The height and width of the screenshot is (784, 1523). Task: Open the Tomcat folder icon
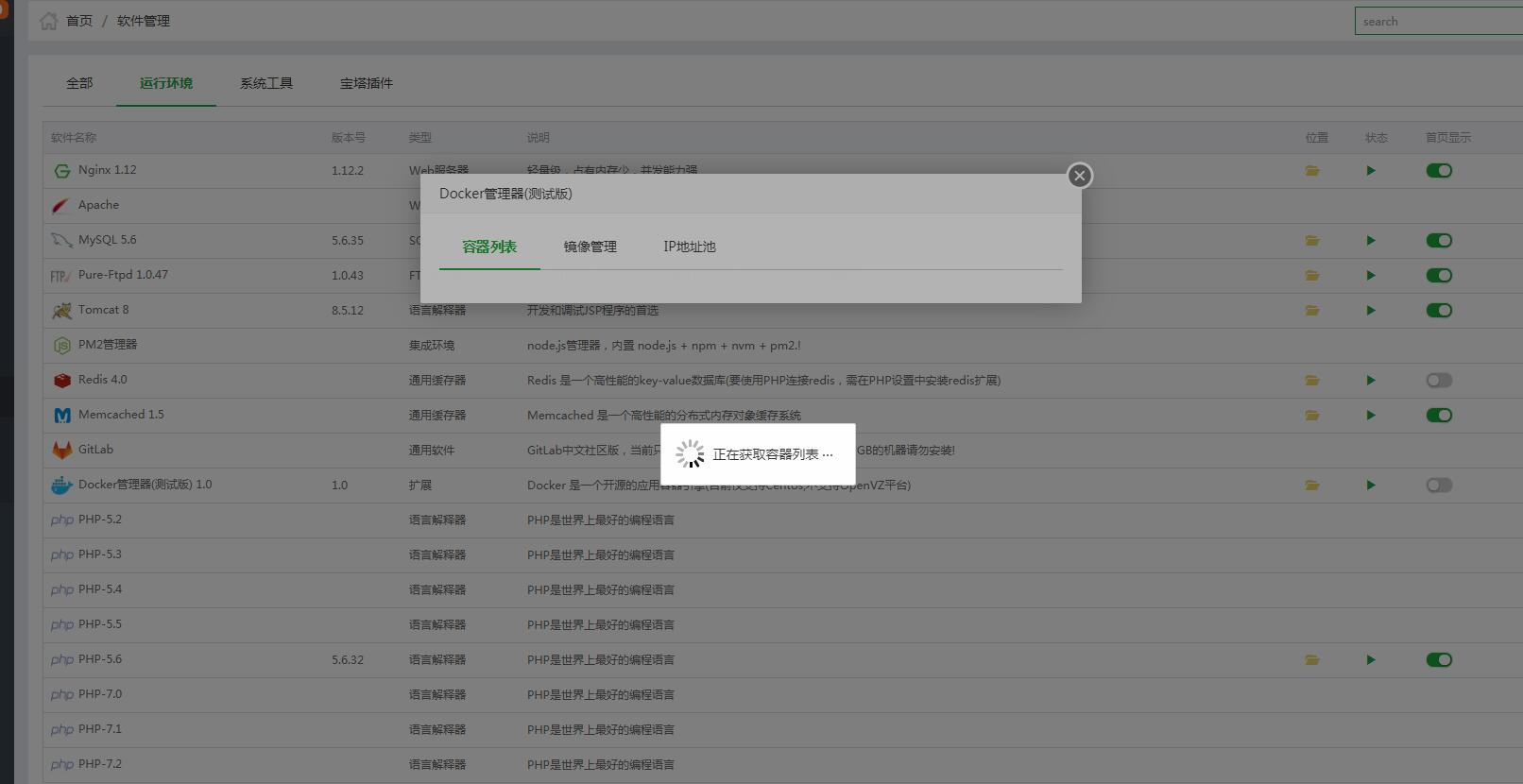click(1312, 311)
